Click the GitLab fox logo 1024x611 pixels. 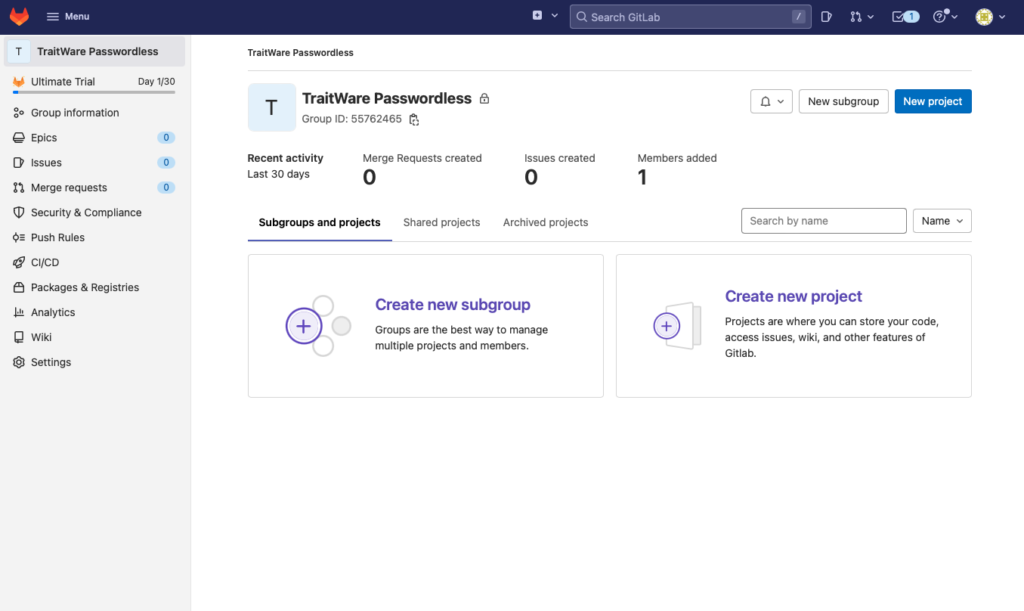(x=19, y=16)
